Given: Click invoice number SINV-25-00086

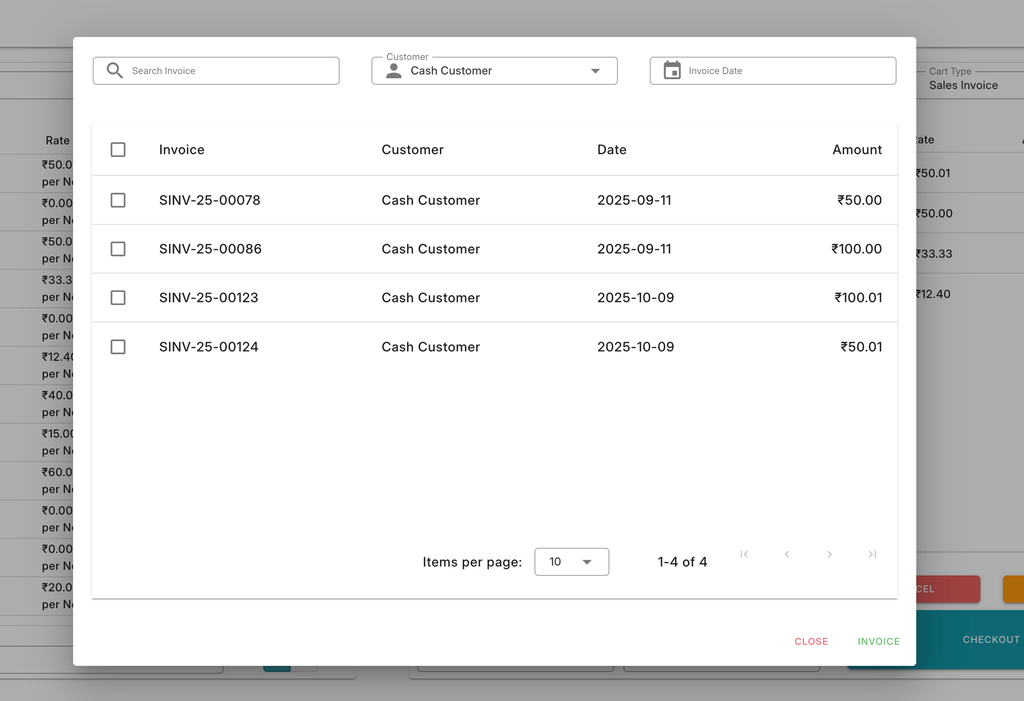Looking at the screenshot, I should click(x=210, y=249).
